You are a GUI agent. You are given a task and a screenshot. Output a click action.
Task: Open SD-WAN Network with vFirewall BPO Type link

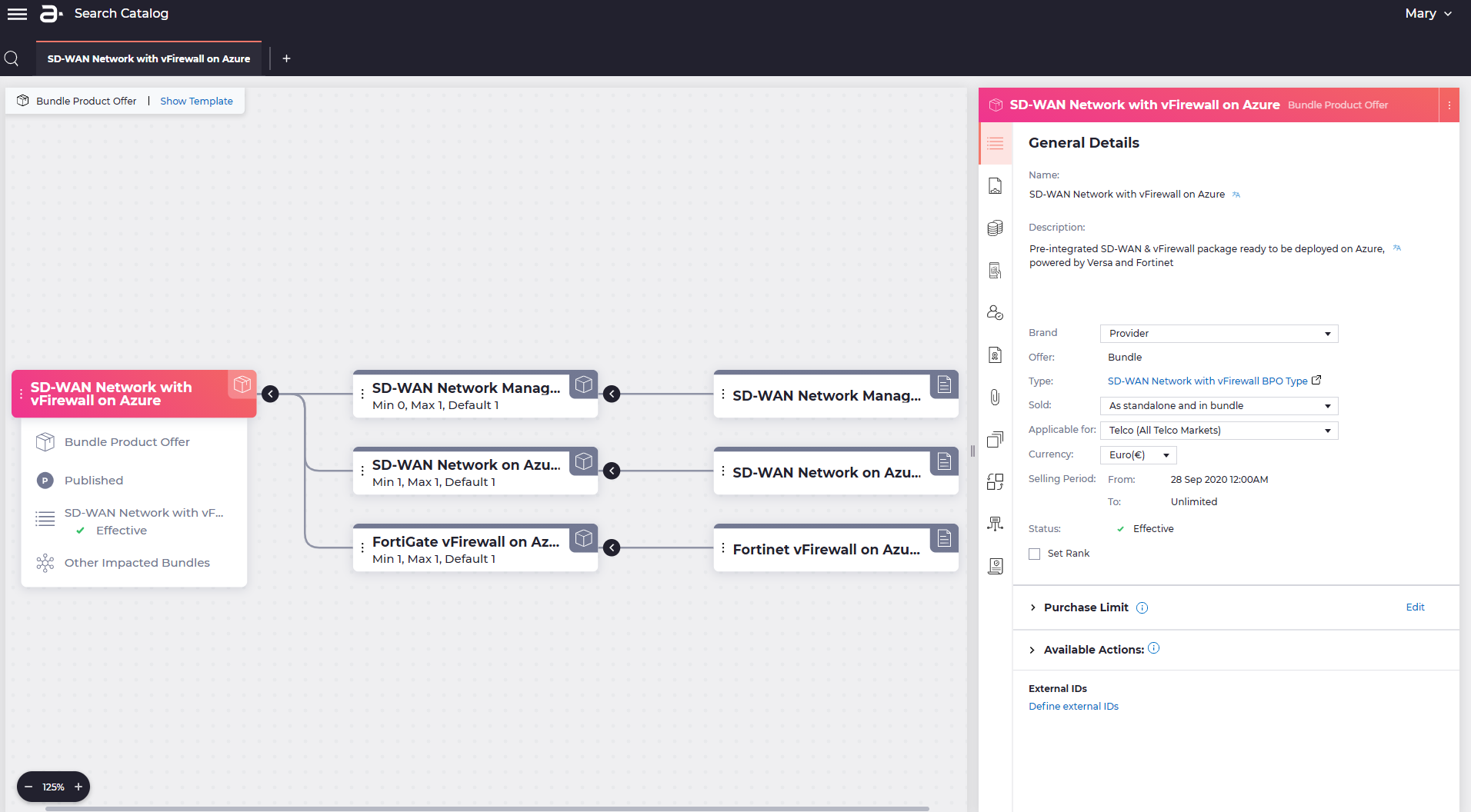pyautogui.click(x=1207, y=381)
